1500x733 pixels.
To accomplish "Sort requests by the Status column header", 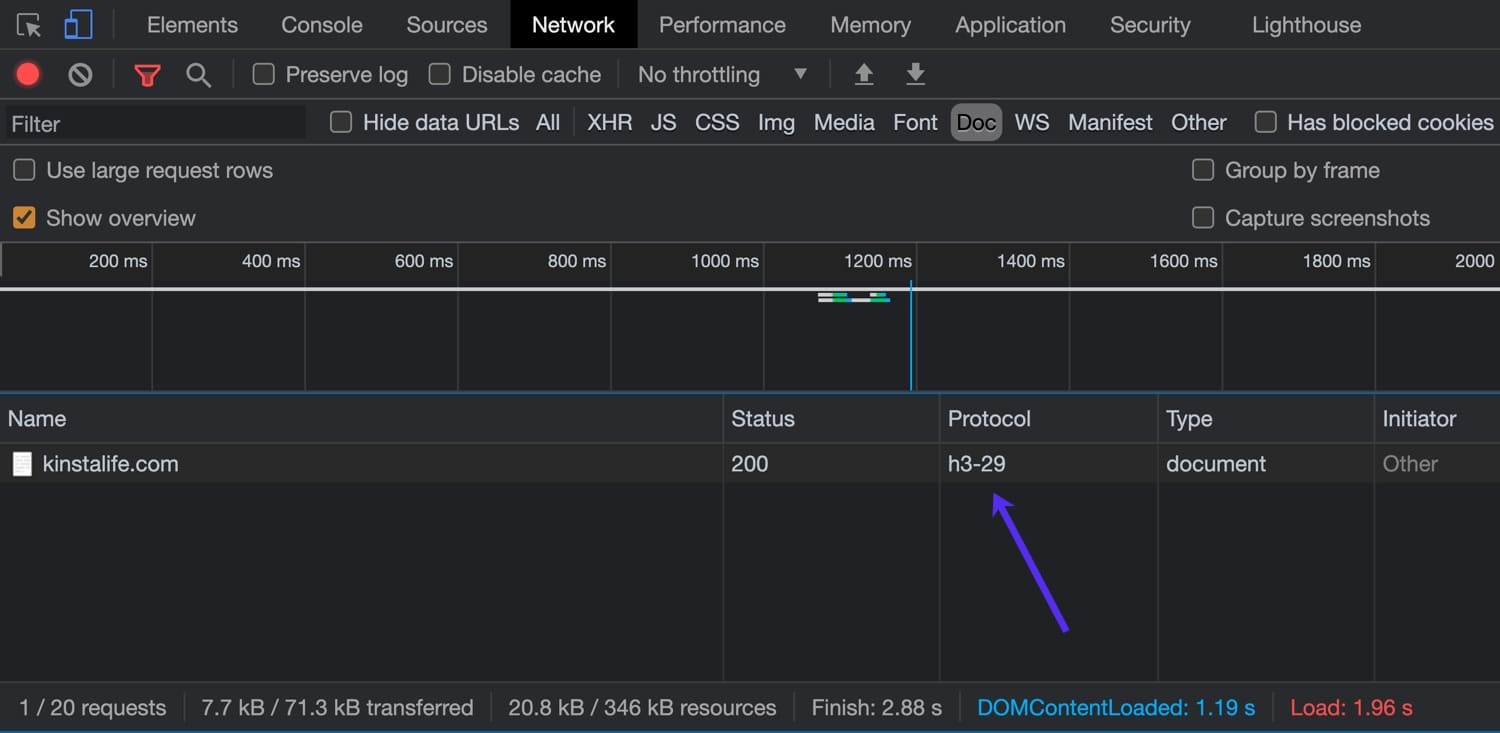I will pyautogui.click(x=763, y=419).
